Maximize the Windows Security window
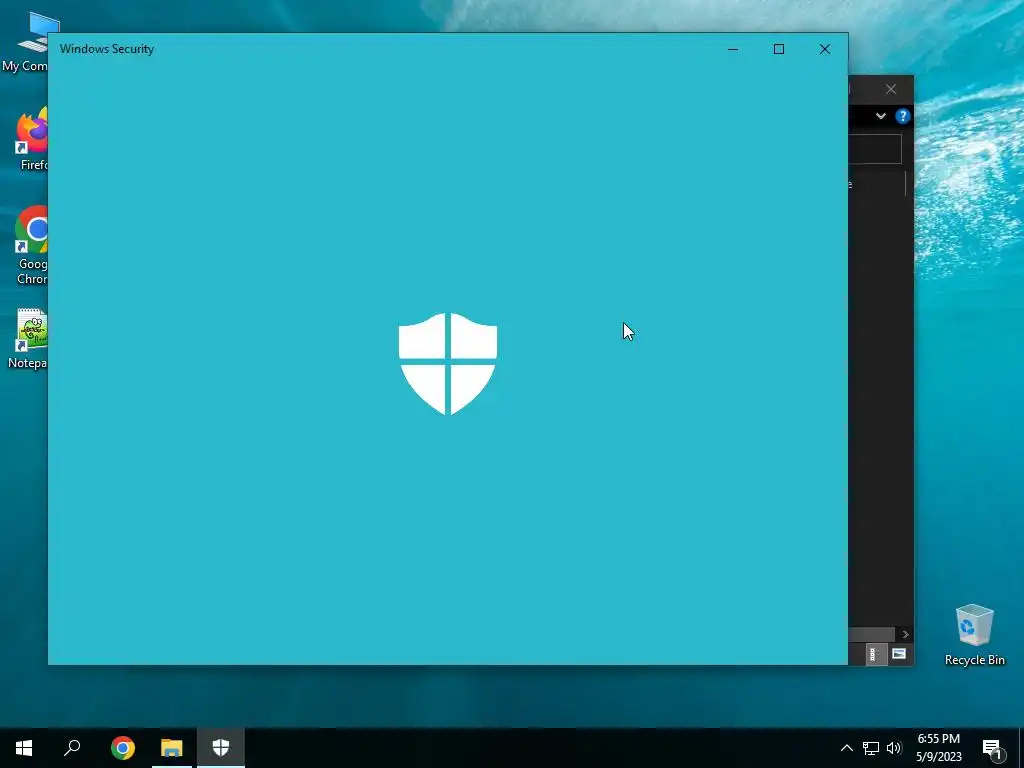The width and height of the screenshot is (1024, 768). tap(778, 49)
